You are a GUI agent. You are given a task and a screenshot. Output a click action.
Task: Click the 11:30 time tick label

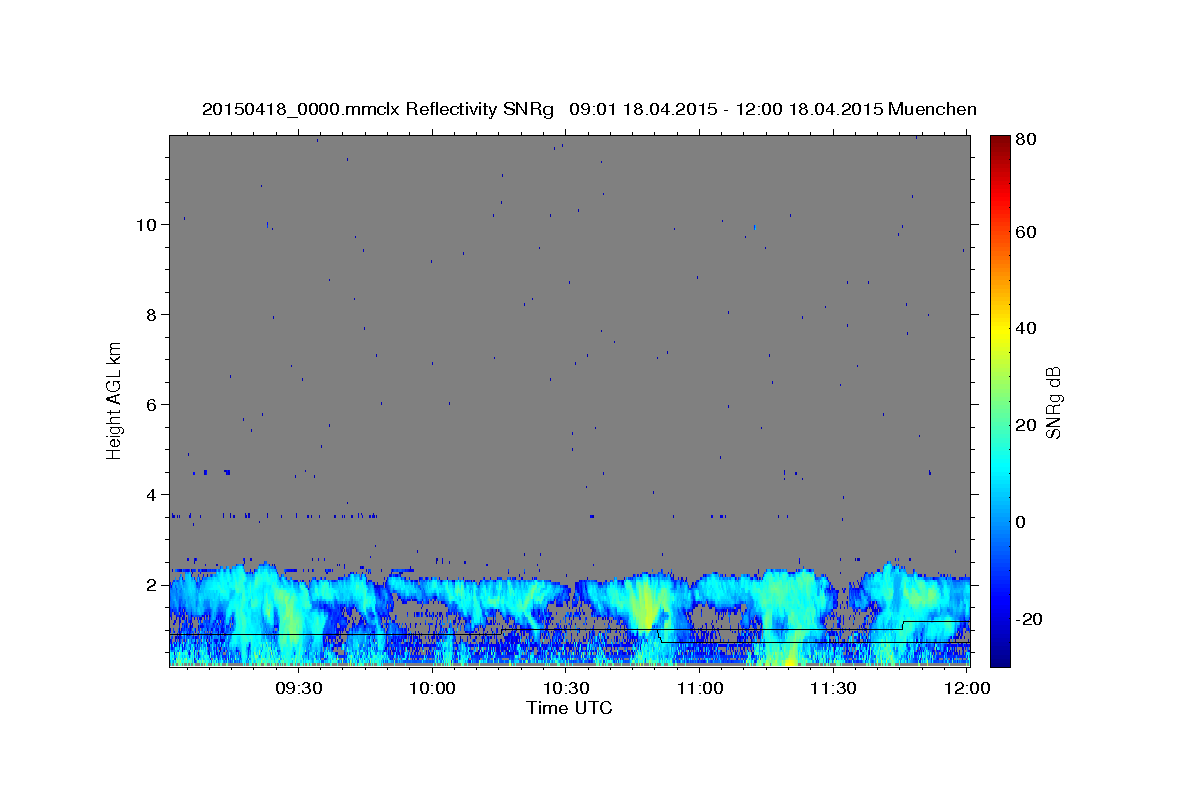833,689
